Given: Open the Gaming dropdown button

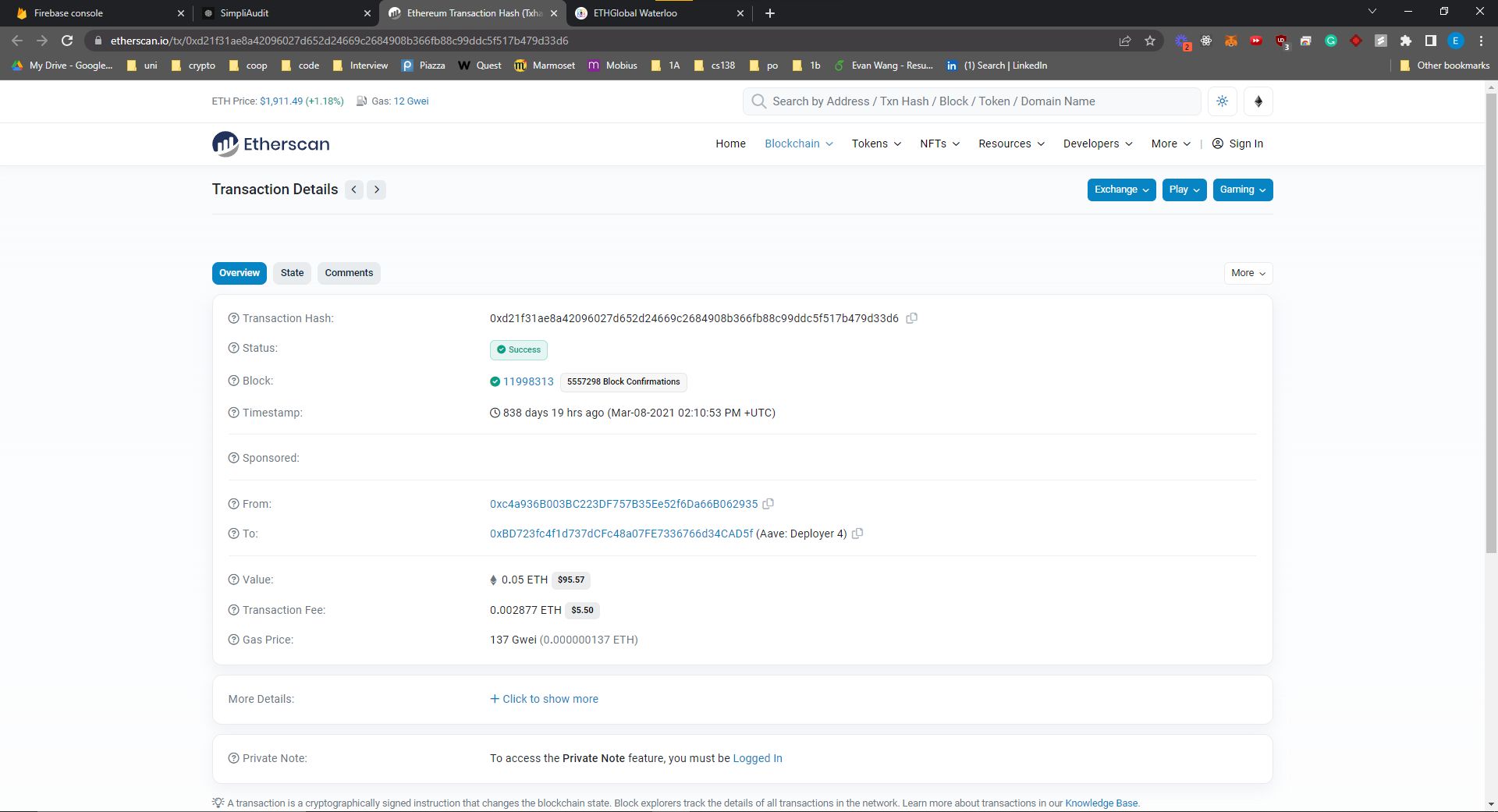Looking at the screenshot, I should pyautogui.click(x=1243, y=190).
